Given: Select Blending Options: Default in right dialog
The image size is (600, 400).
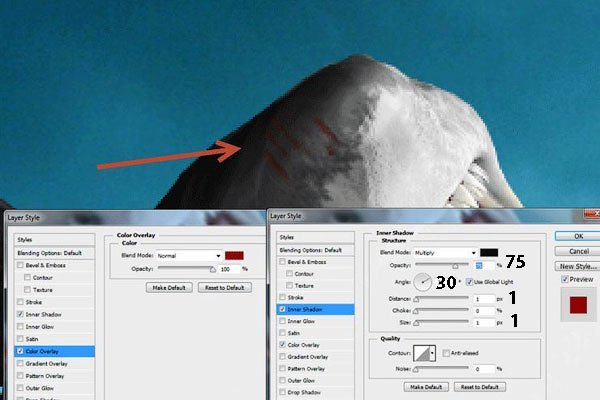Looking at the screenshot, I should (315, 250).
